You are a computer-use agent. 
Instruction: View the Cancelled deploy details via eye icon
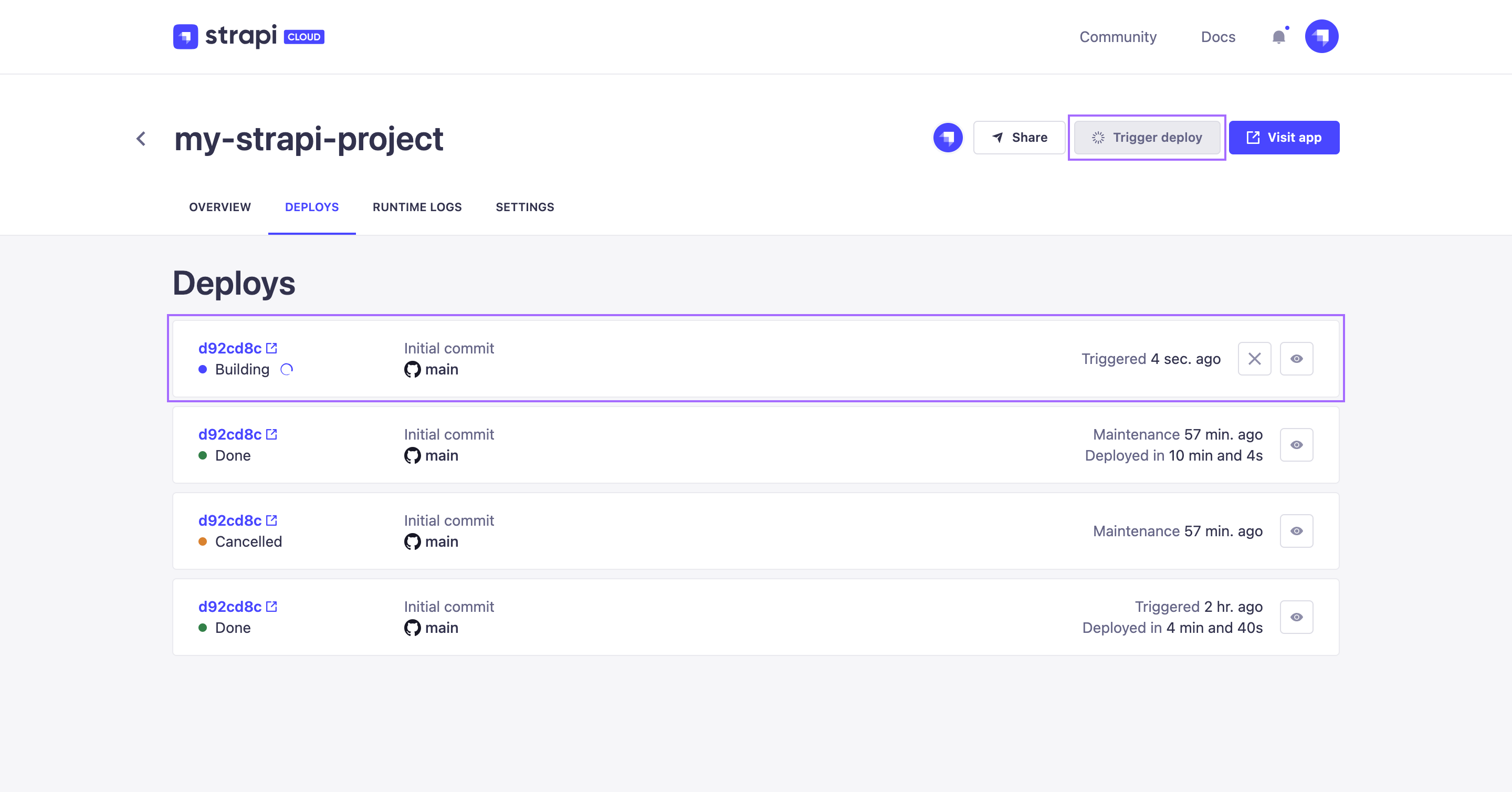1296,531
